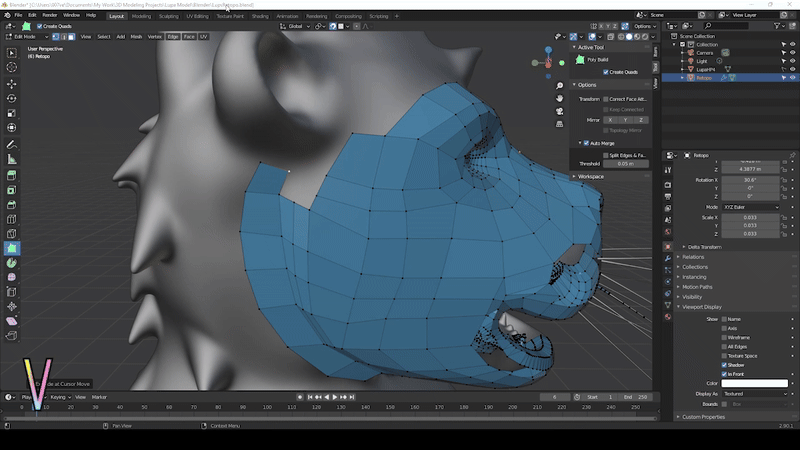The image size is (800, 450).
Task: Select the Loop Cut tool
Action: coord(12,219)
